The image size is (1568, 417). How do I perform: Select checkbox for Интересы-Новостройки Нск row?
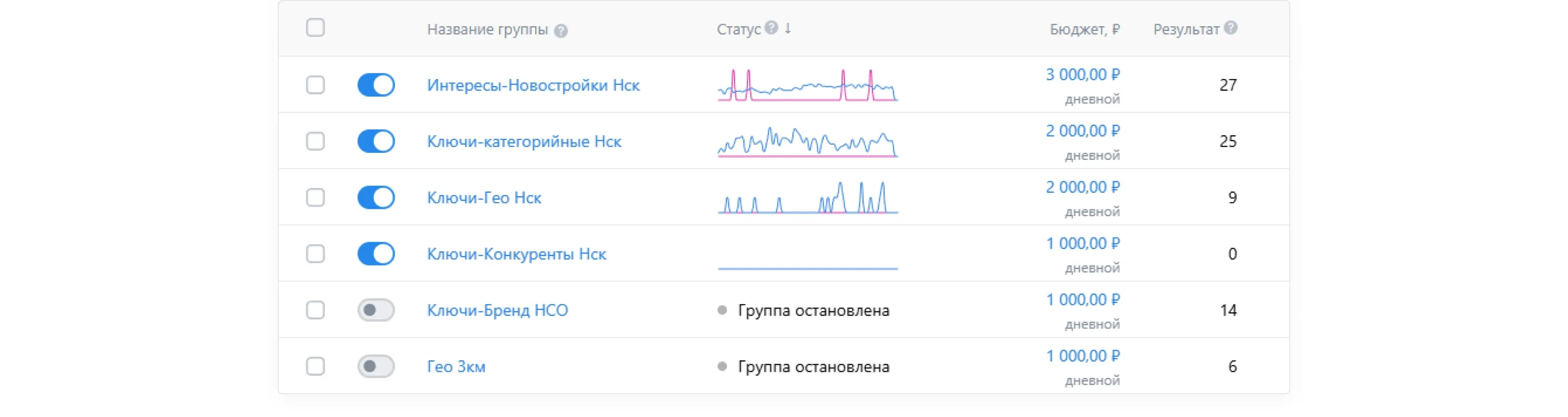point(315,85)
